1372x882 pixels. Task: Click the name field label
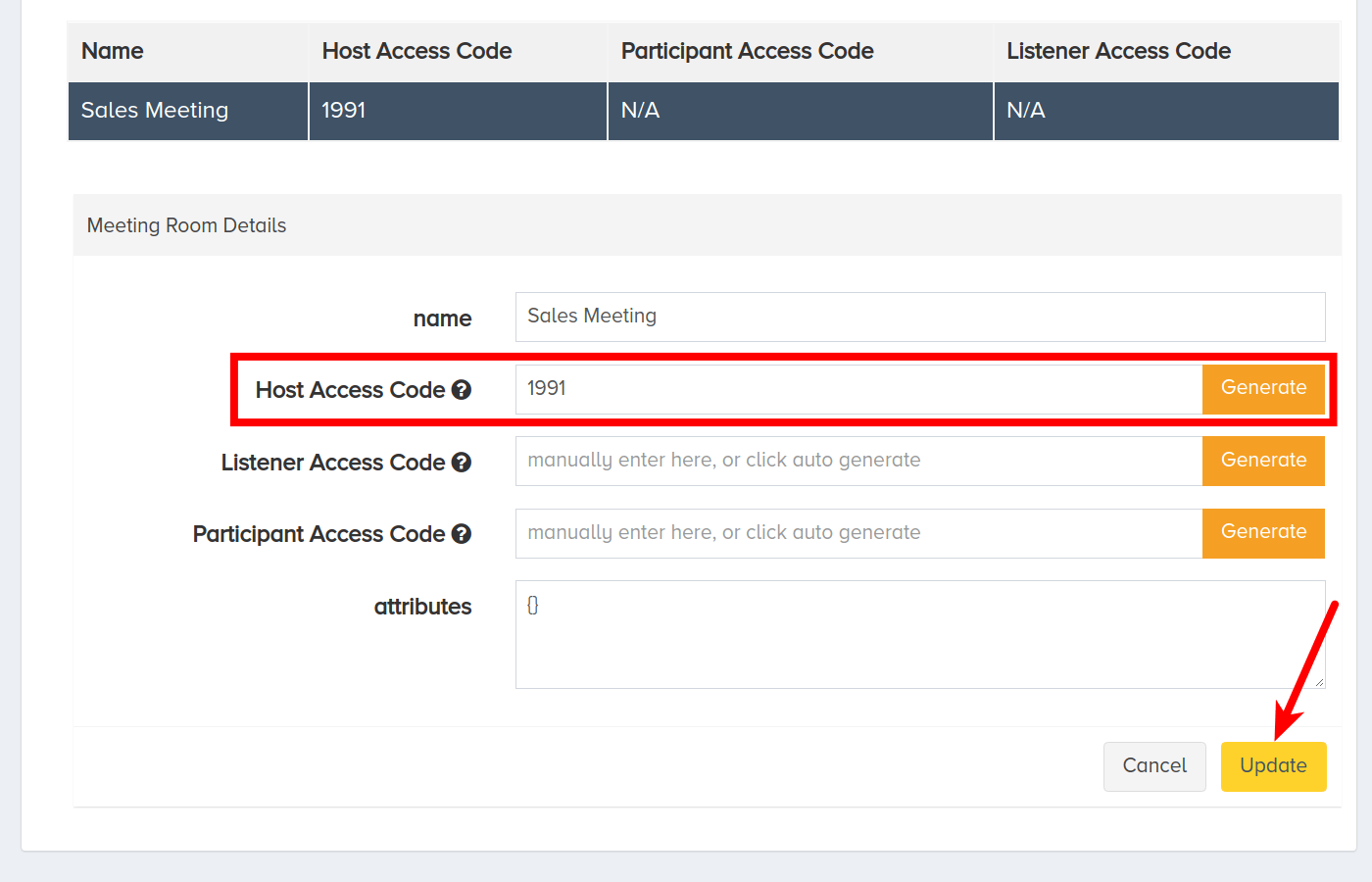pyautogui.click(x=442, y=318)
